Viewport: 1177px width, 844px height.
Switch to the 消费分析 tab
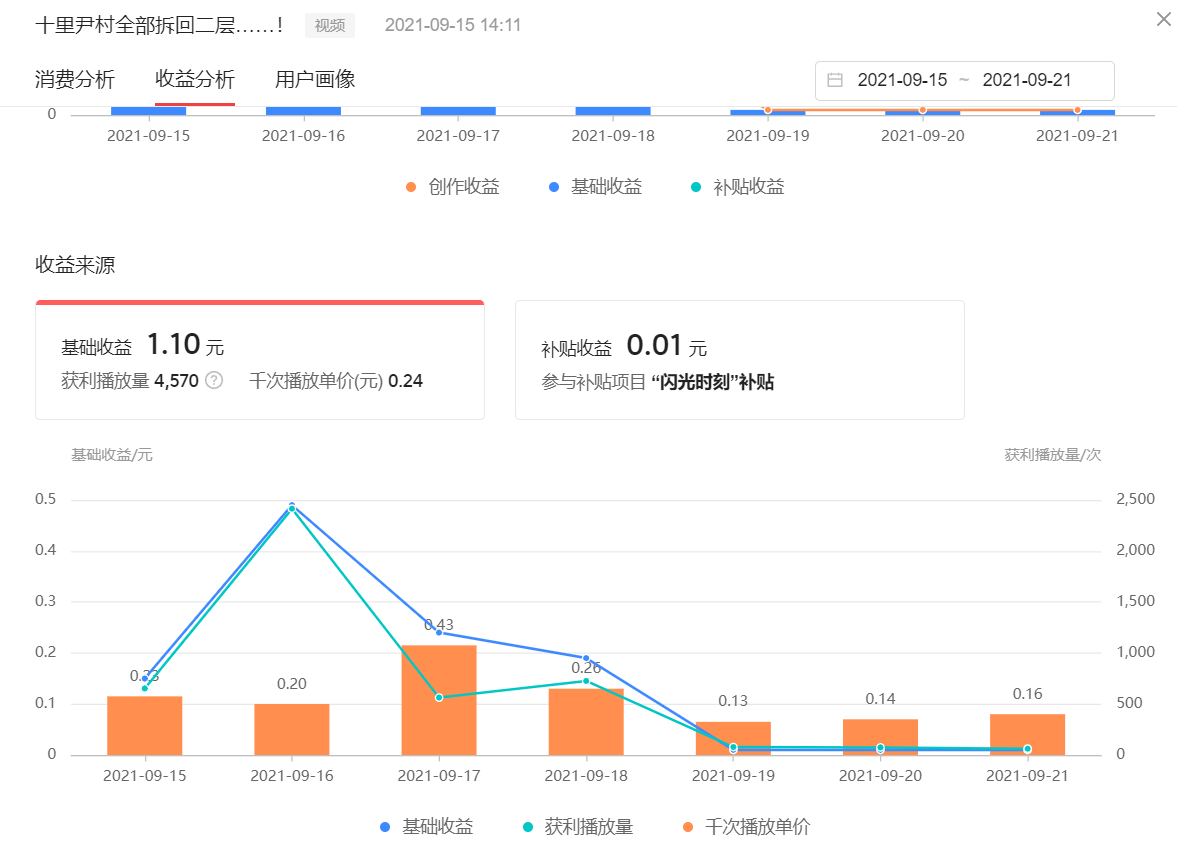click(74, 78)
